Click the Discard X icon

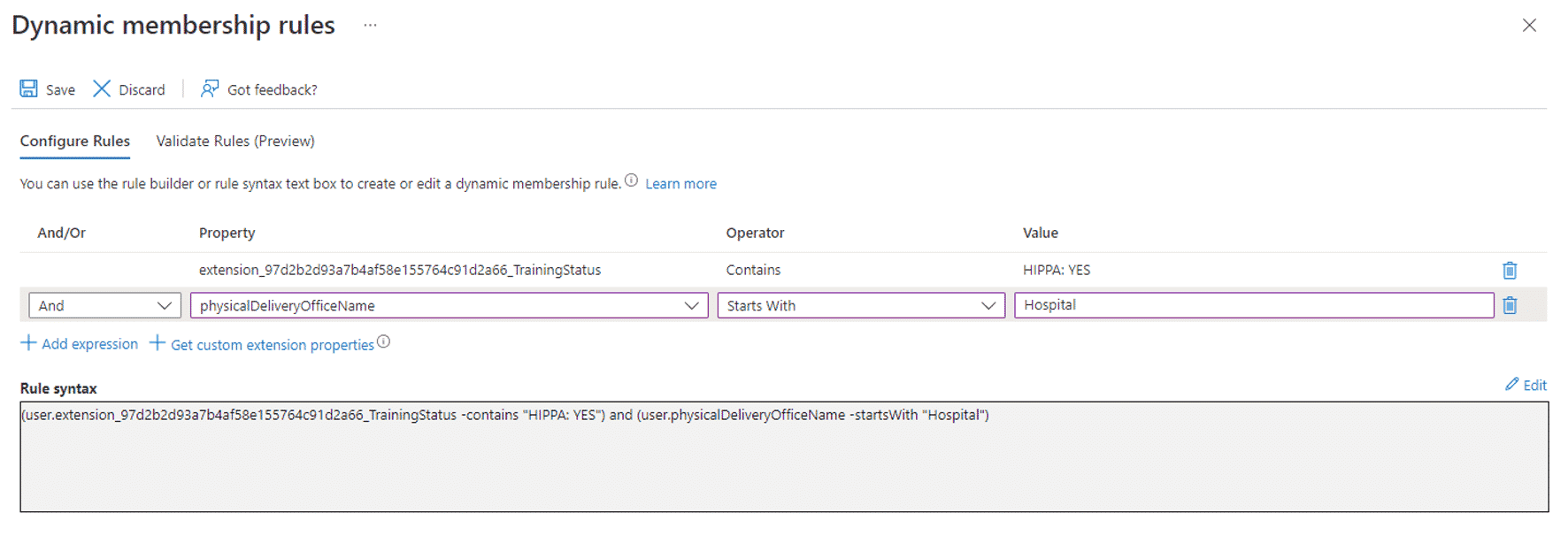102,88
